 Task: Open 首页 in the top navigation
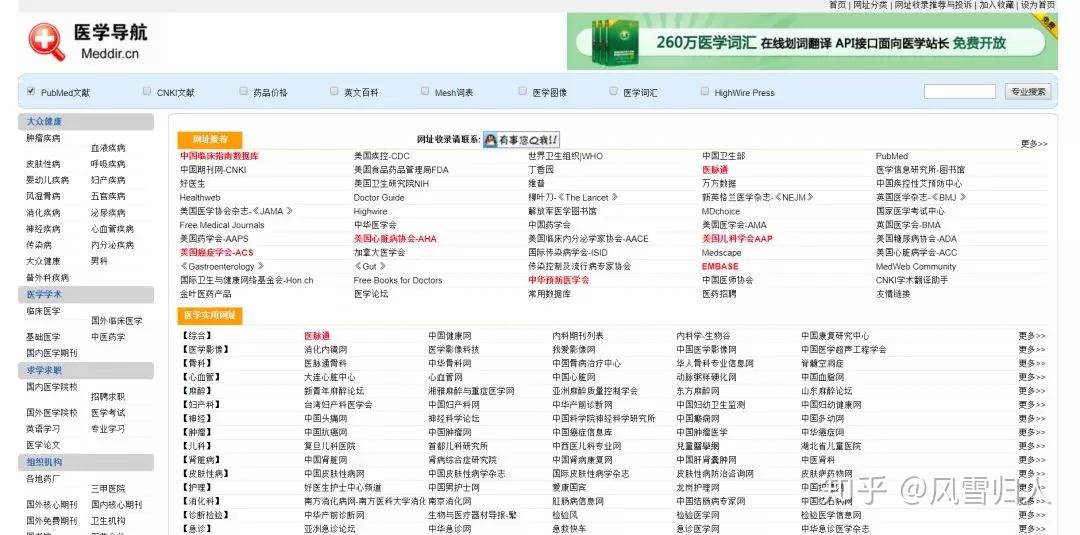[837, 5]
